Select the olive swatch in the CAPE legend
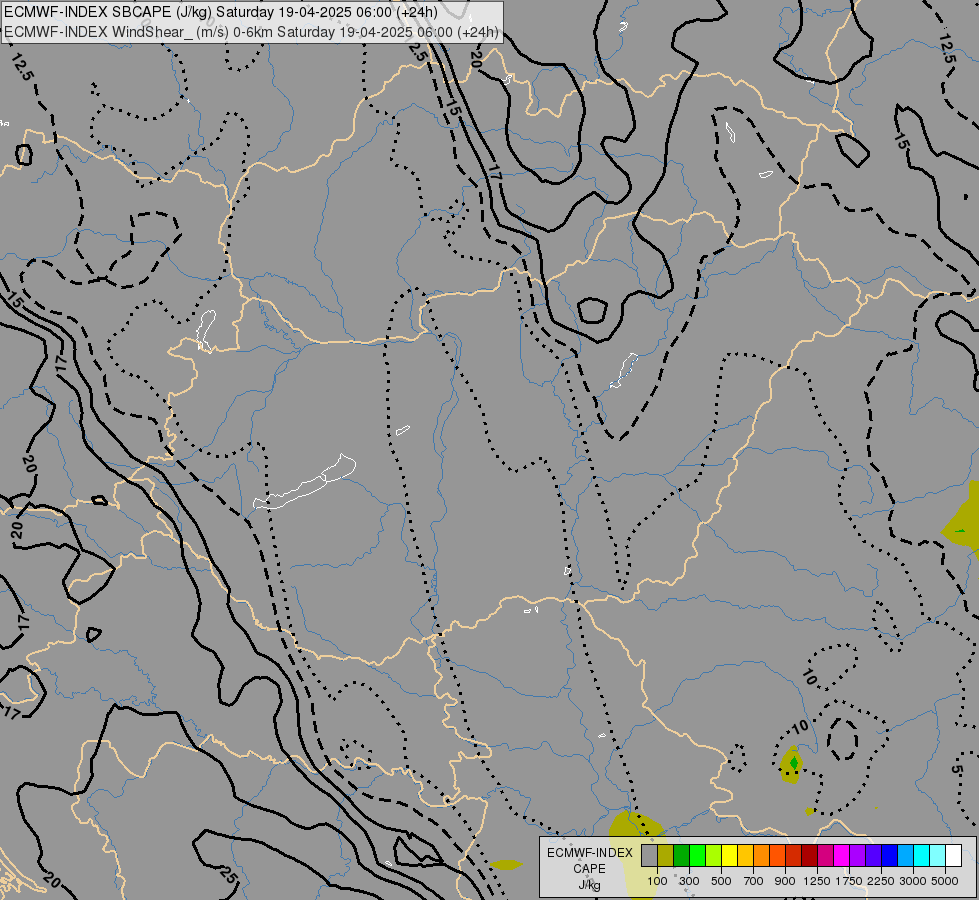This screenshot has width=979, height=900. coord(666,855)
